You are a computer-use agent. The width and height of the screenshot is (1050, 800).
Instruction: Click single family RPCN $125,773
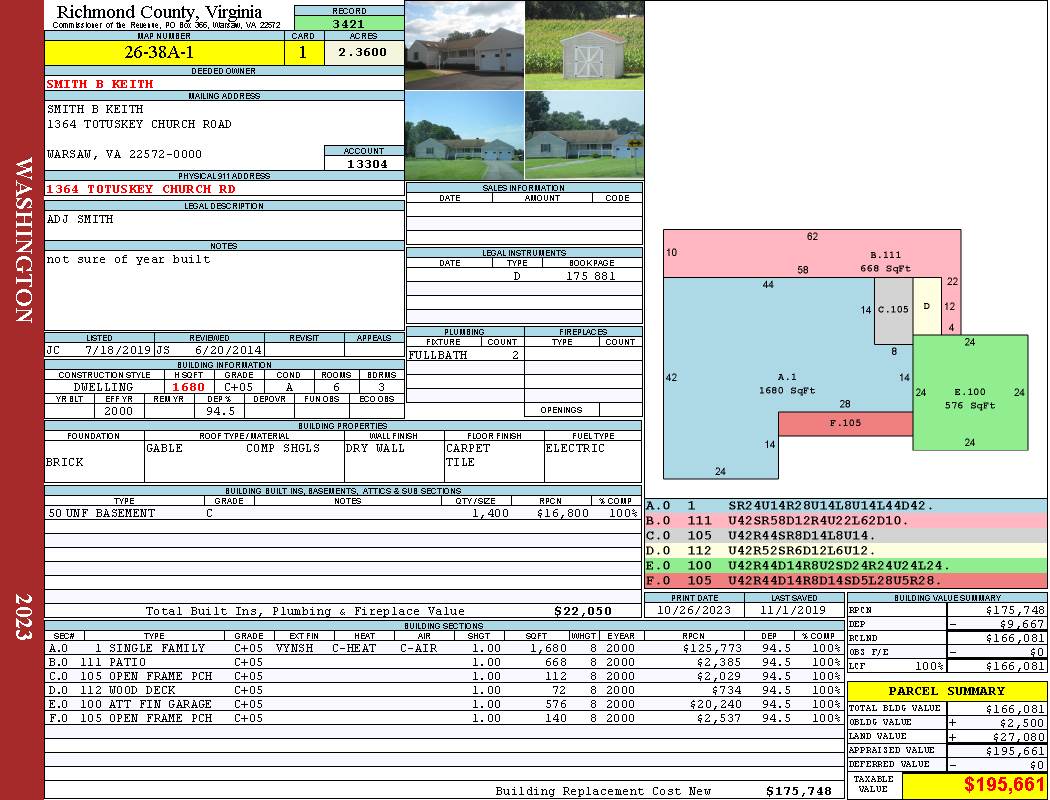point(712,648)
